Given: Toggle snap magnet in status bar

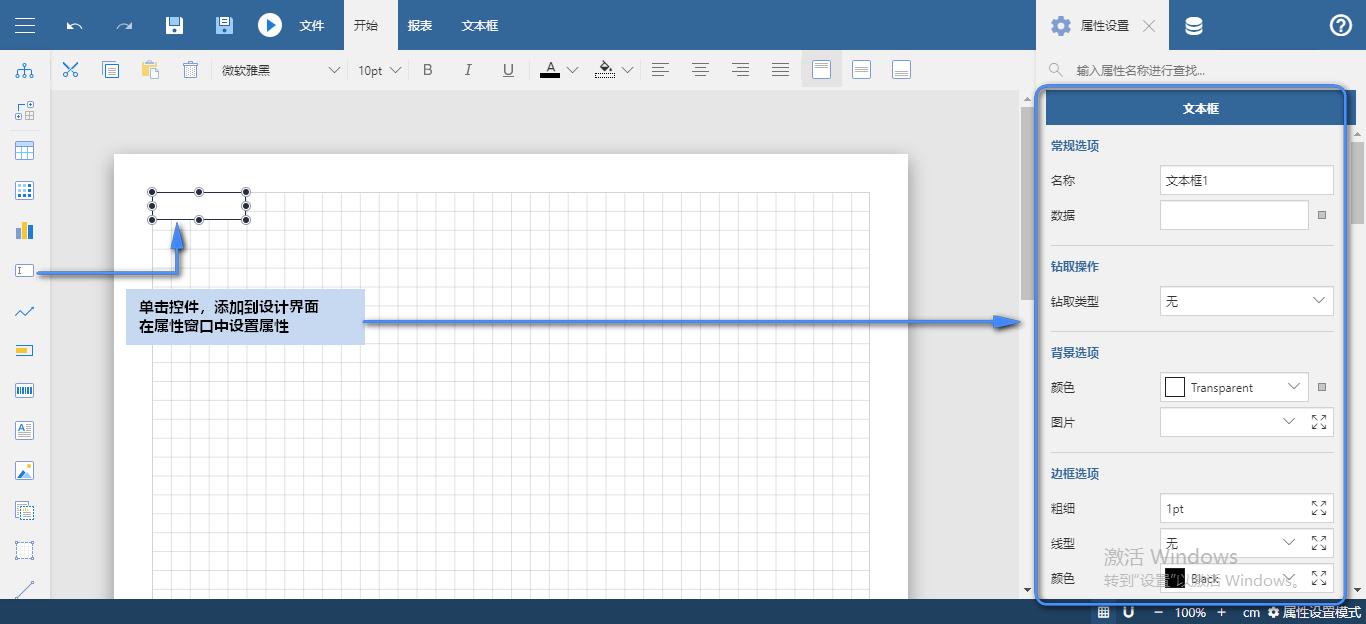Looking at the screenshot, I should tap(1128, 612).
